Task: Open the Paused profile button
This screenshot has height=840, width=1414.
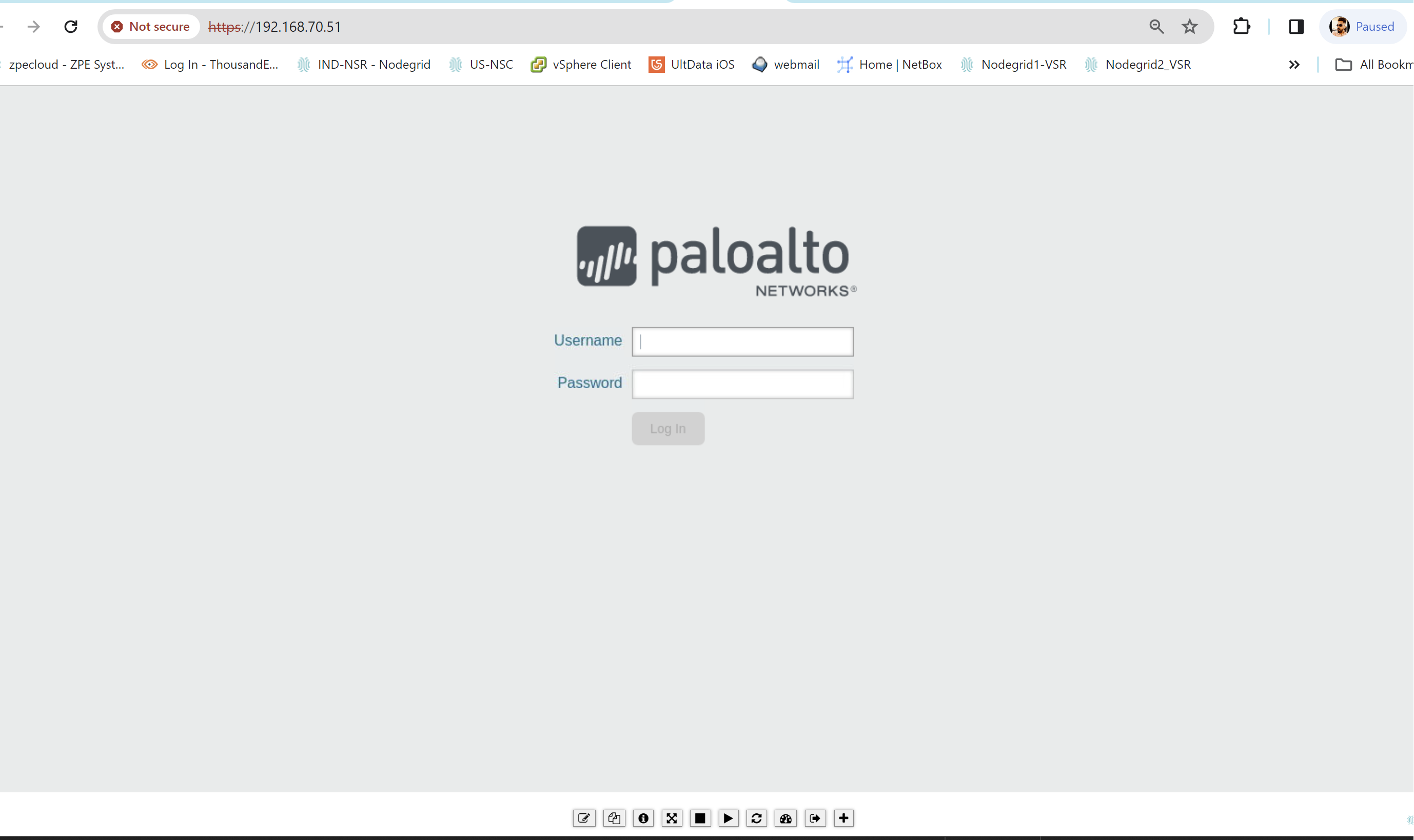Action: point(1363,27)
